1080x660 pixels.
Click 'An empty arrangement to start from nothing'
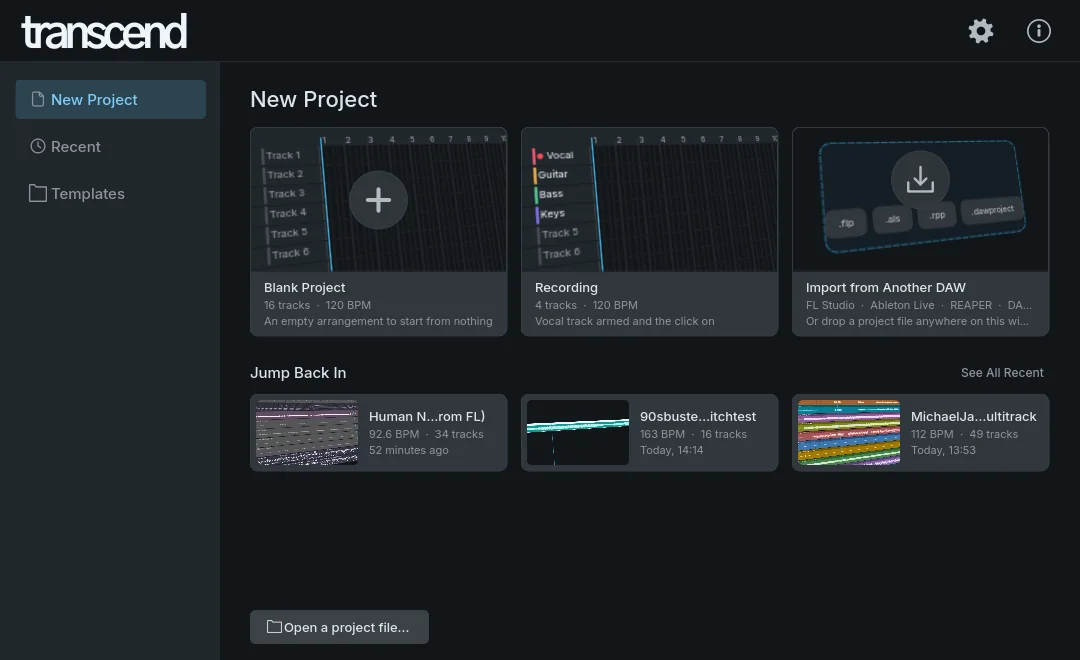[378, 321]
